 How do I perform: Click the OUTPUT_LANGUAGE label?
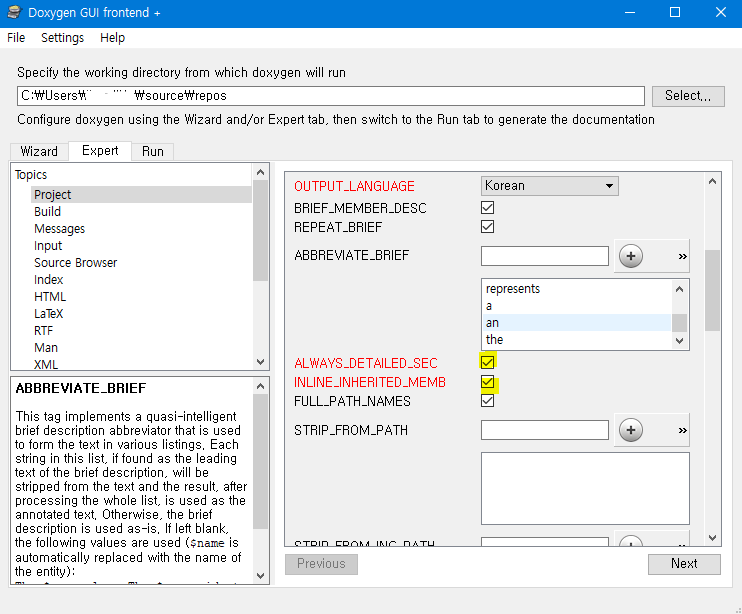pyautogui.click(x=354, y=186)
